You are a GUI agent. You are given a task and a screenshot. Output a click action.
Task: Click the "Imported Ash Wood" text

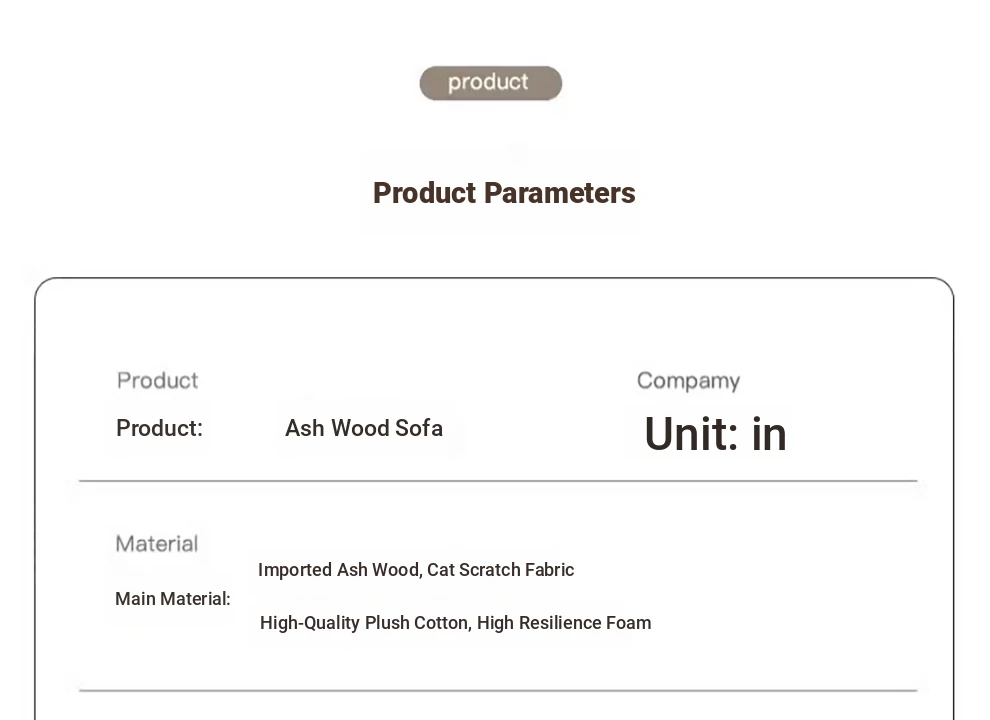coord(338,570)
